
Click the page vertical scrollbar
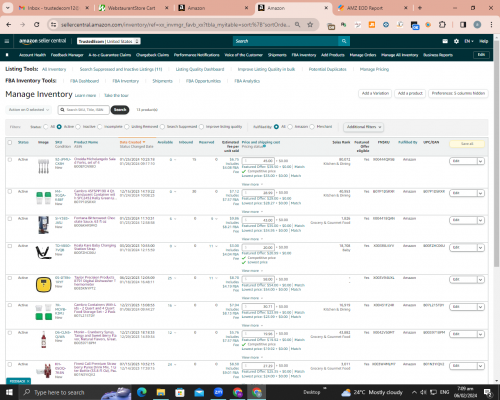(x=496, y=153)
